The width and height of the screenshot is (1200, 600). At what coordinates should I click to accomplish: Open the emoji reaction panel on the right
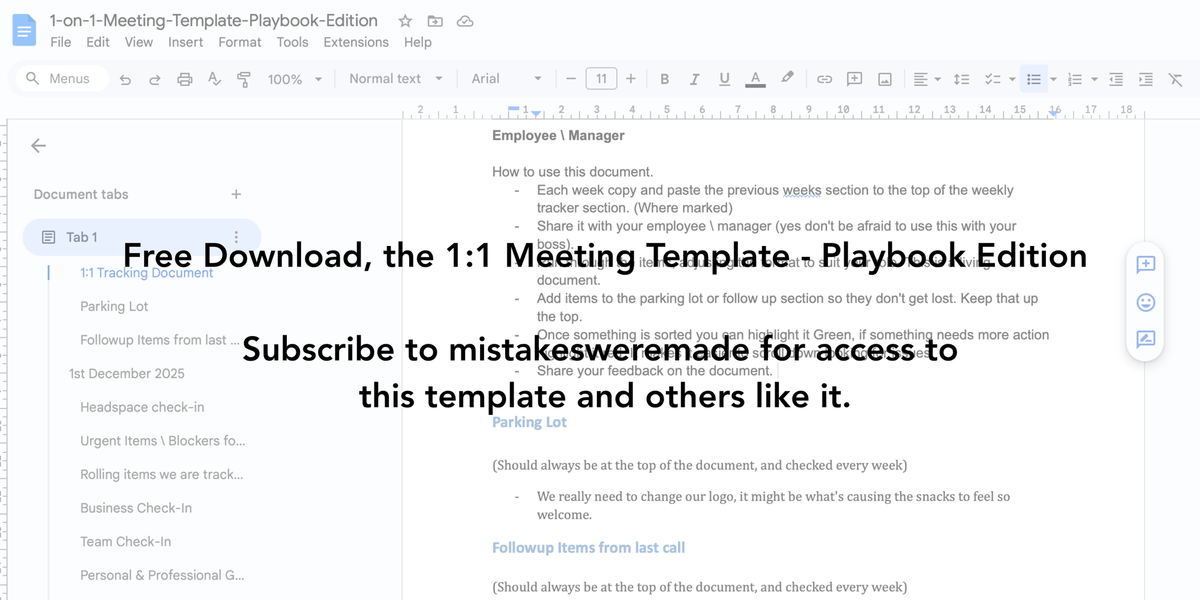pyautogui.click(x=1145, y=302)
